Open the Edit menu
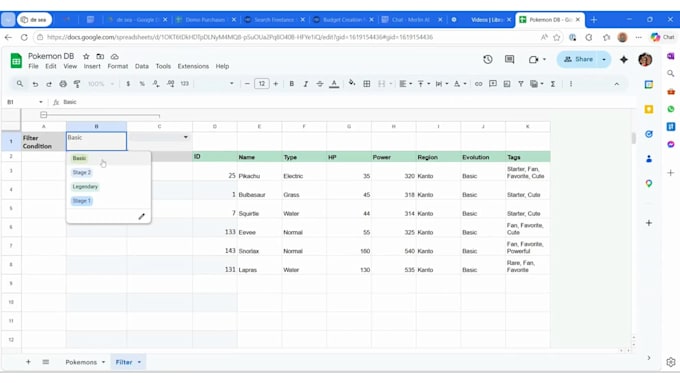Screen dimensions: 680x383 point(51,66)
